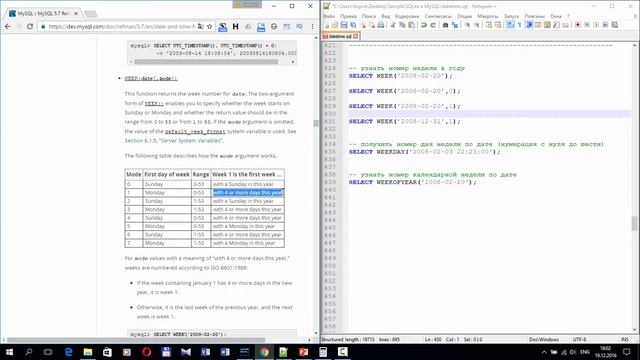The height and width of the screenshot is (360, 640).
Task: Open Файл menu in Notepad++
Action: pyautogui.click(x=329, y=16)
